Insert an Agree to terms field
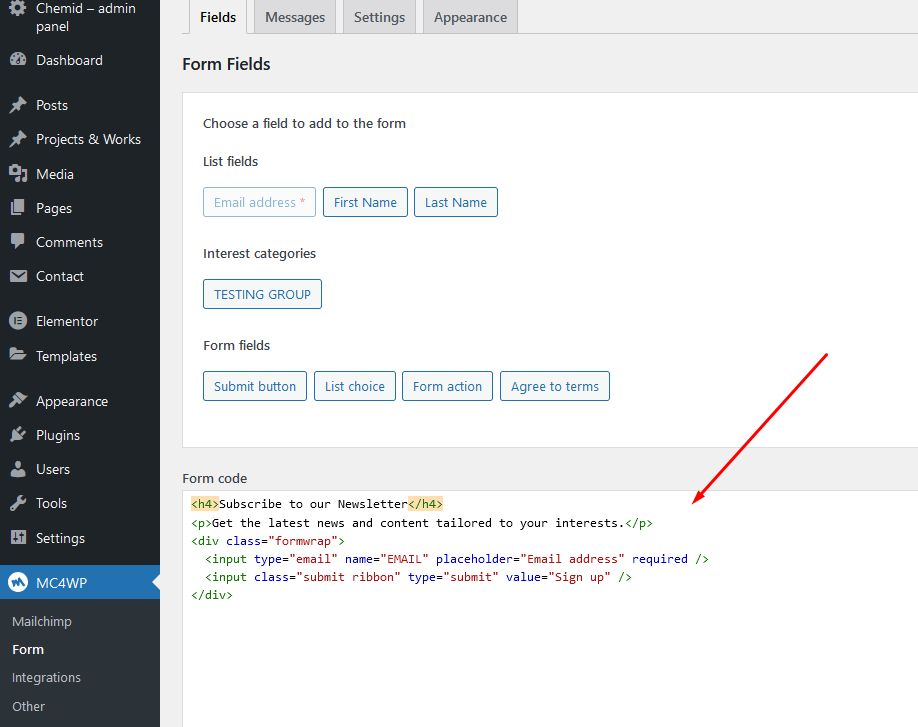918x727 pixels. click(554, 386)
